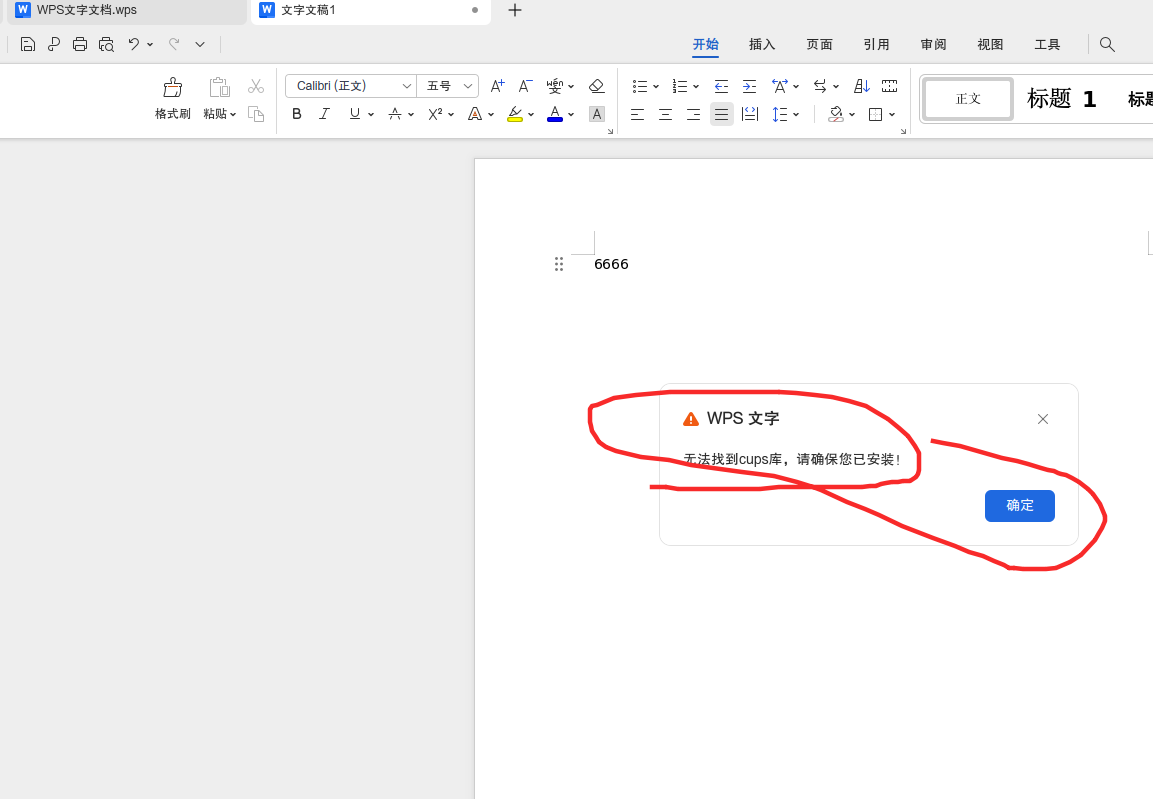This screenshot has width=1153, height=799.
Task: Click the text direction arrows icon
Action: point(820,86)
